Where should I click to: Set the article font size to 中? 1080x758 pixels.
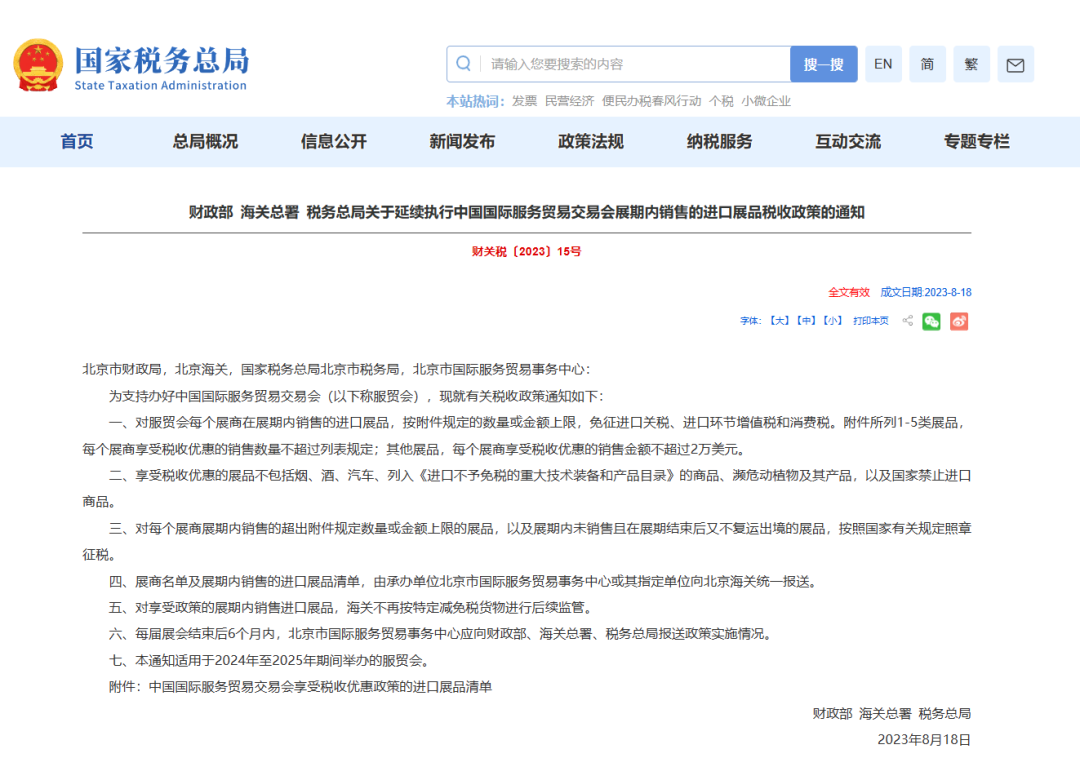pos(806,321)
